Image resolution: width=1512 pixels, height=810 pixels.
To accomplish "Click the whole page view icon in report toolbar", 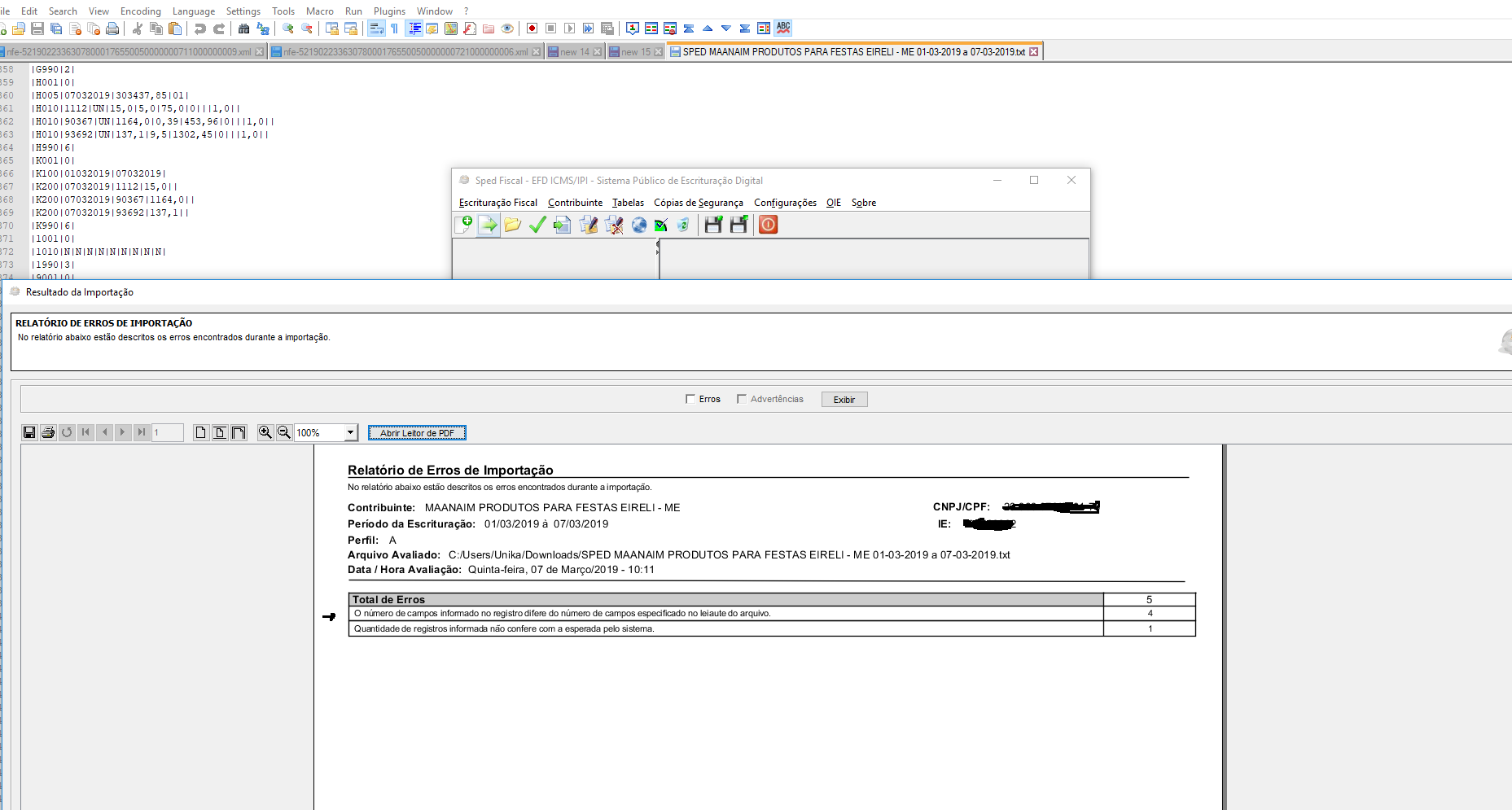I will coord(201,432).
